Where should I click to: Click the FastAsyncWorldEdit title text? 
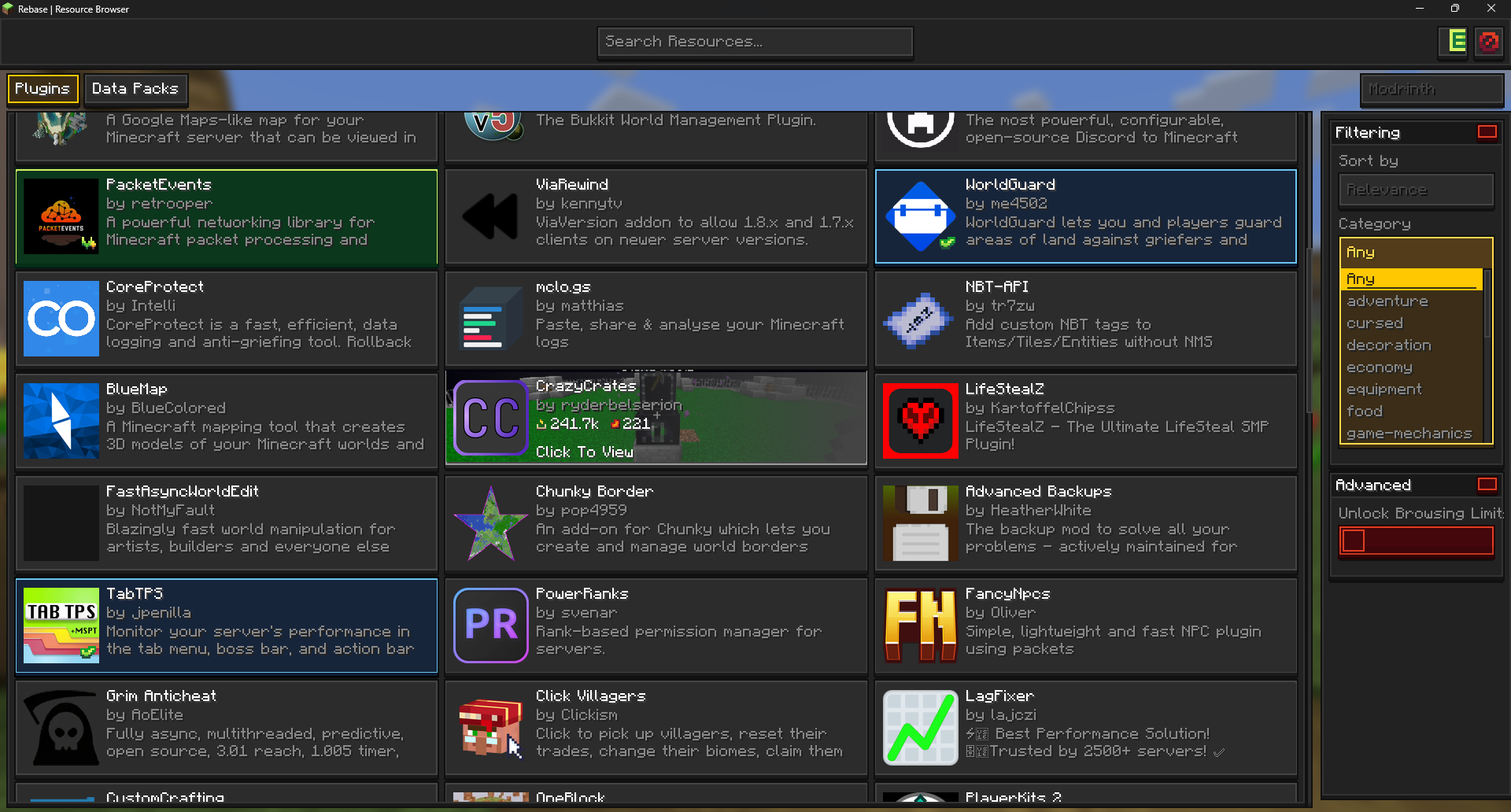click(182, 491)
